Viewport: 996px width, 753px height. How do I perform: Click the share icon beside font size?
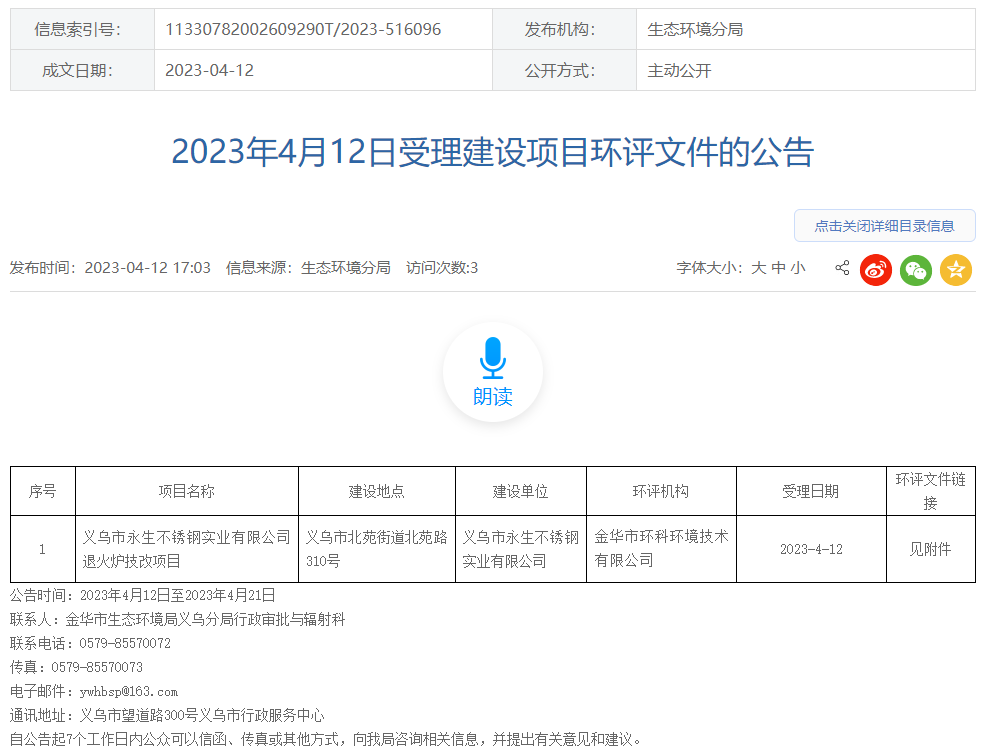point(842,268)
